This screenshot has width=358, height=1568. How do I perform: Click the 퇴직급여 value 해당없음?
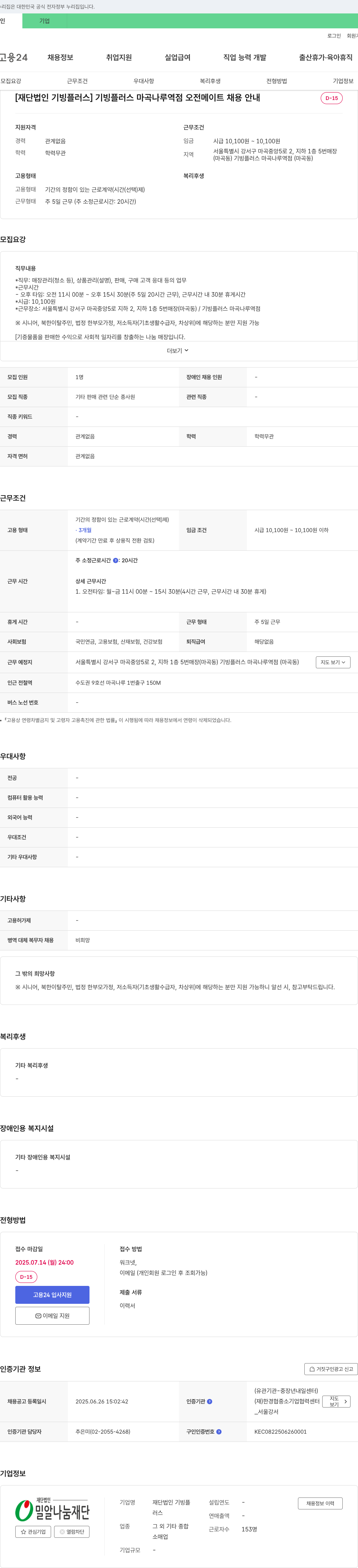pos(264,641)
